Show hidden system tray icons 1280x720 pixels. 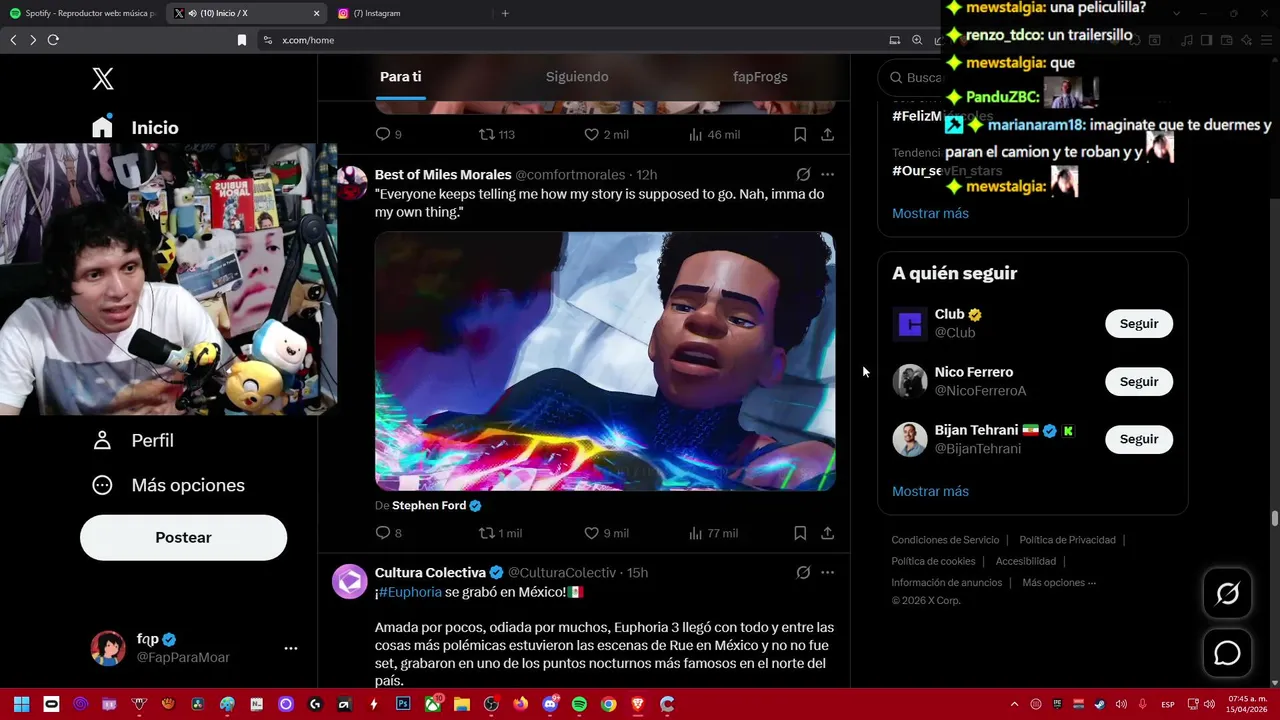1014,704
